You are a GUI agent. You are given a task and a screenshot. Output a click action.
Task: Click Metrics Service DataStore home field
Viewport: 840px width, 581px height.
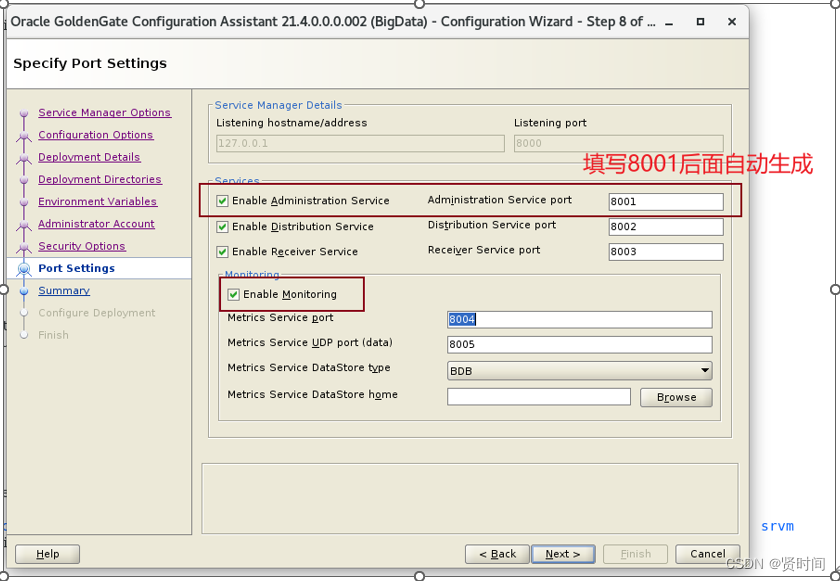pos(539,397)
